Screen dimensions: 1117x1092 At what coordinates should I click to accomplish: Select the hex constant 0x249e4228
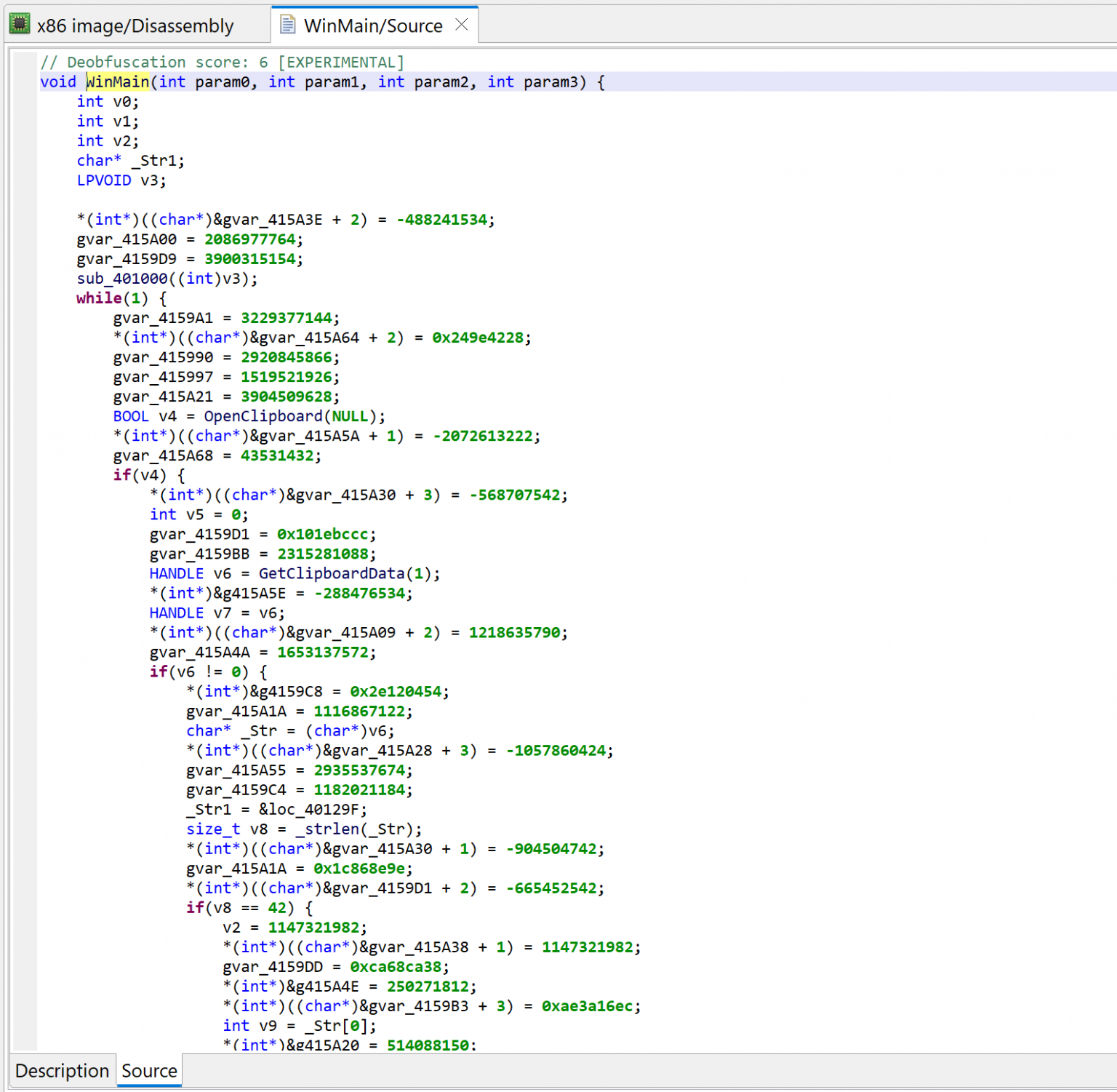(x=479, y=337)
